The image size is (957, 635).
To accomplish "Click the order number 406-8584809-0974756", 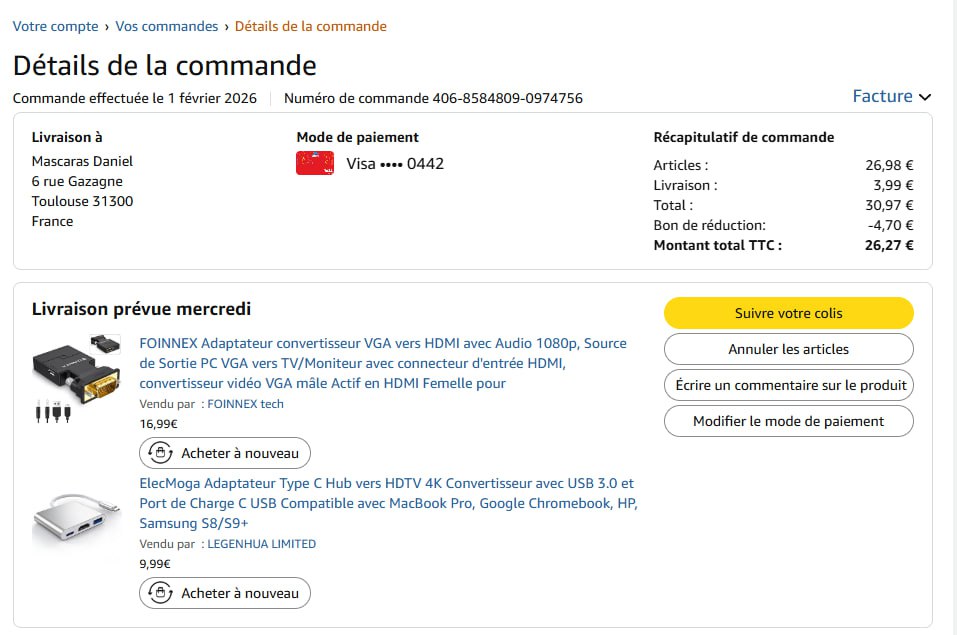I will [507, 98].
